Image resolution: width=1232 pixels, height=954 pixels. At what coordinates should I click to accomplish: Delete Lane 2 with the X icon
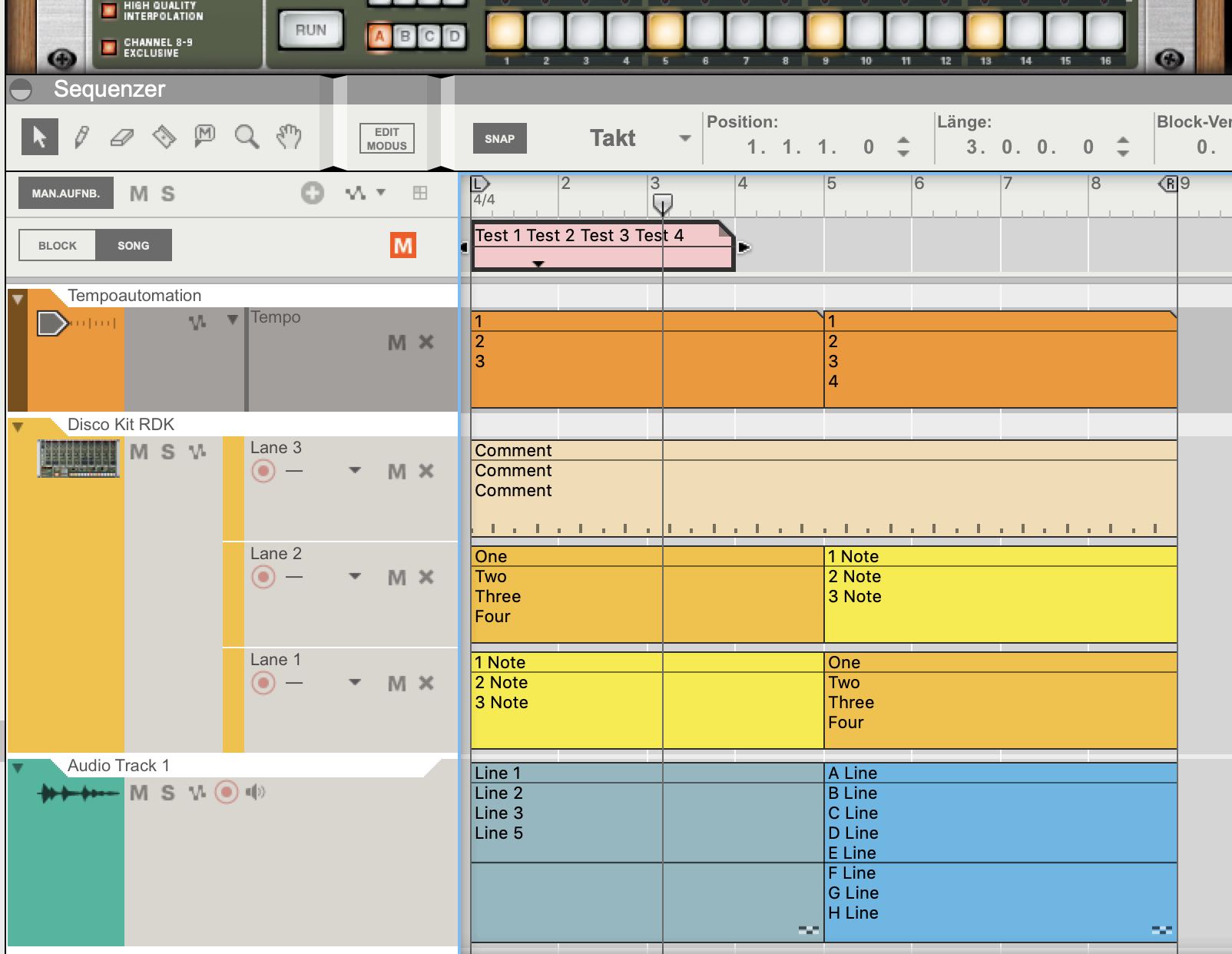coord(426,577)
